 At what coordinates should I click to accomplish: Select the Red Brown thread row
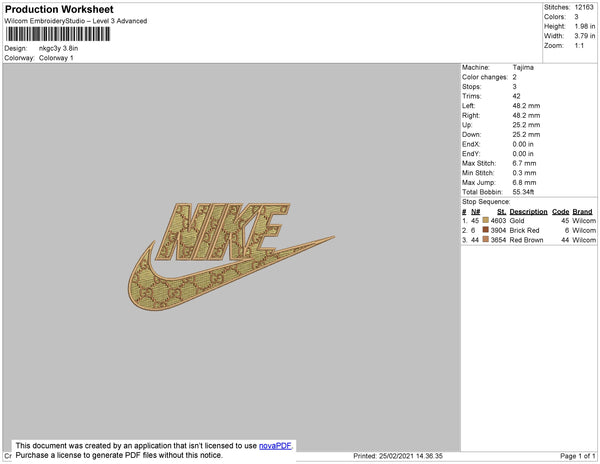pos(529,240)
